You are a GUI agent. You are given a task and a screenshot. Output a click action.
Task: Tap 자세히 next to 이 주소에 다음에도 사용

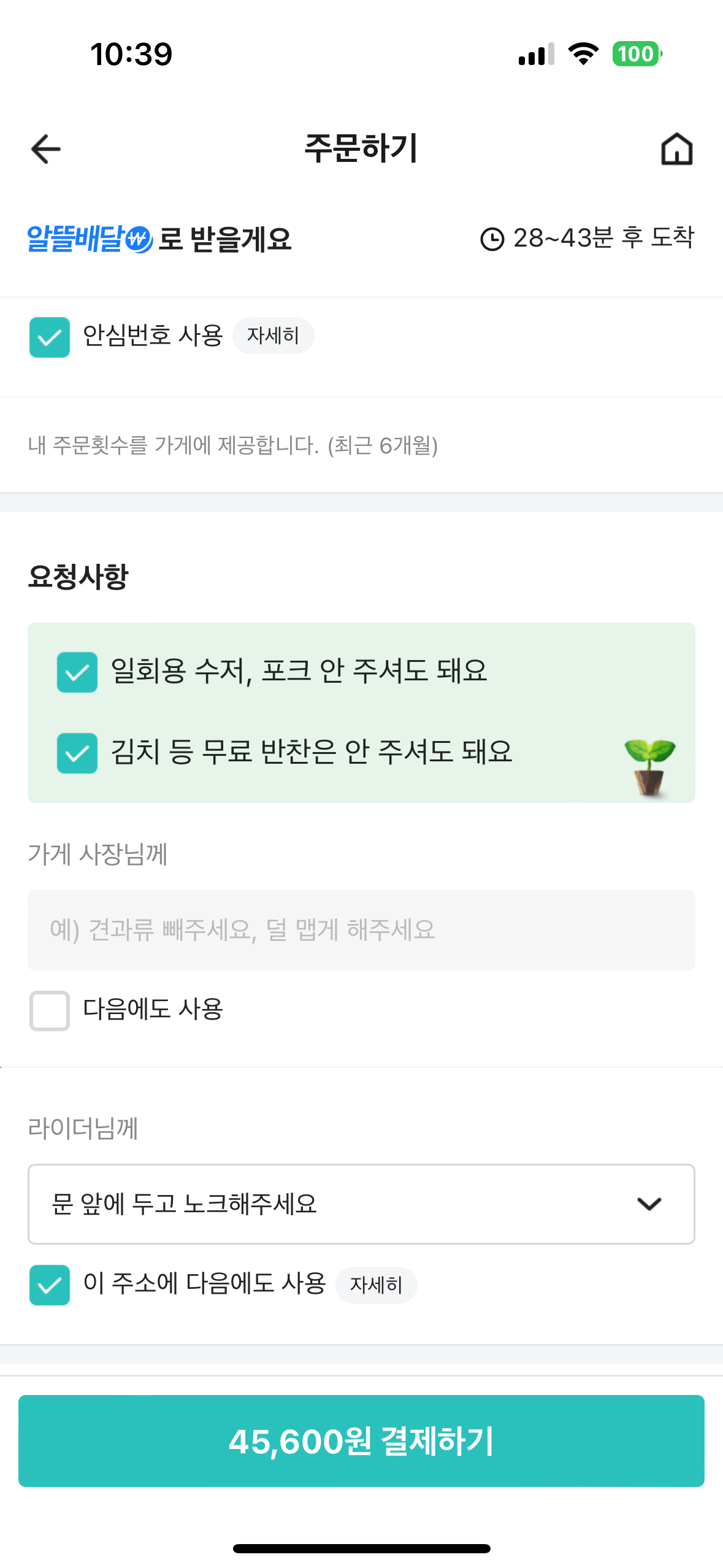click(x=376, y=1285)
